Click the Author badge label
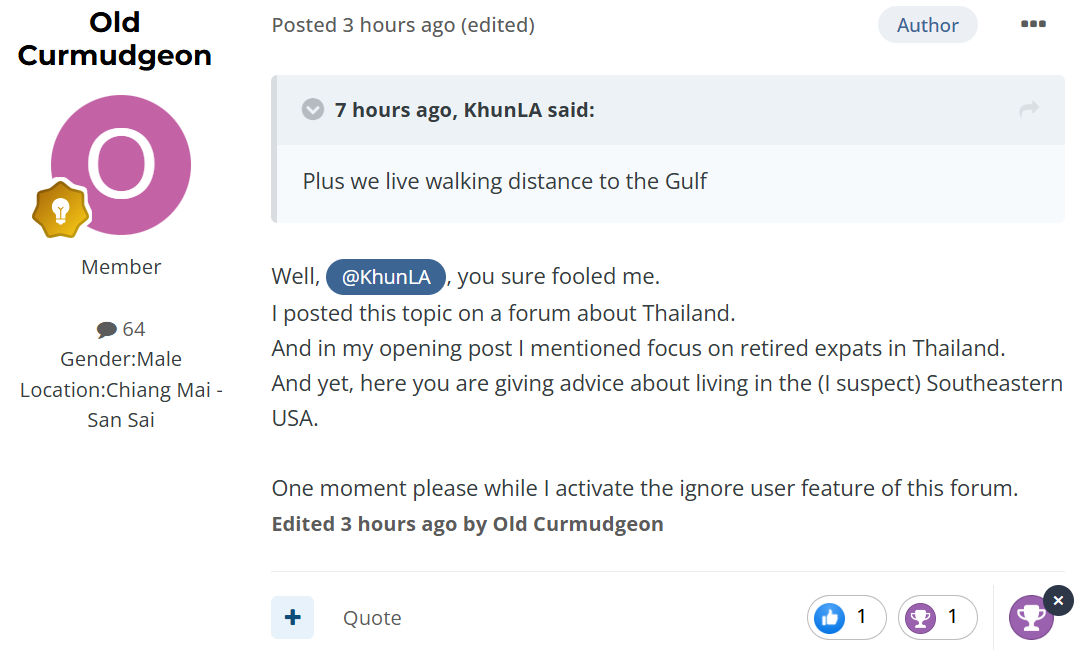The height and width of the screenshot is (656, 1081). (x=927, y=25)
